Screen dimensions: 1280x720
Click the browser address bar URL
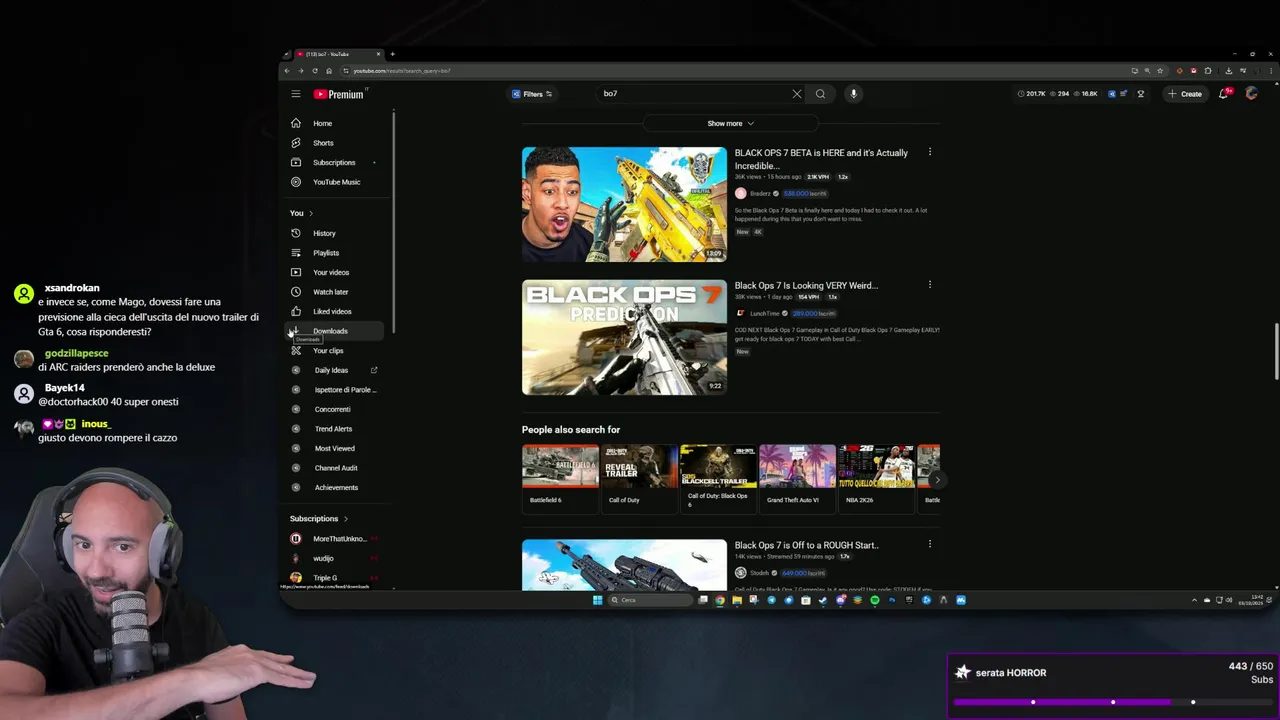click(402, 71)
